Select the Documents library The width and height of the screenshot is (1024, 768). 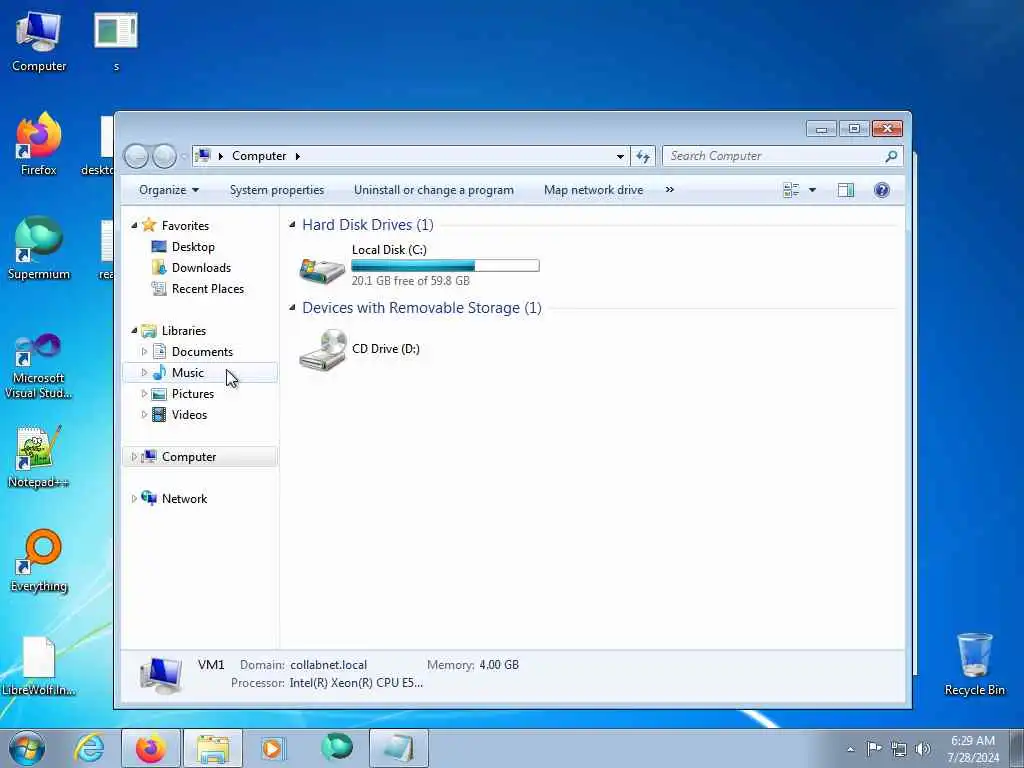pyautogui.click(x=202, y=352)
